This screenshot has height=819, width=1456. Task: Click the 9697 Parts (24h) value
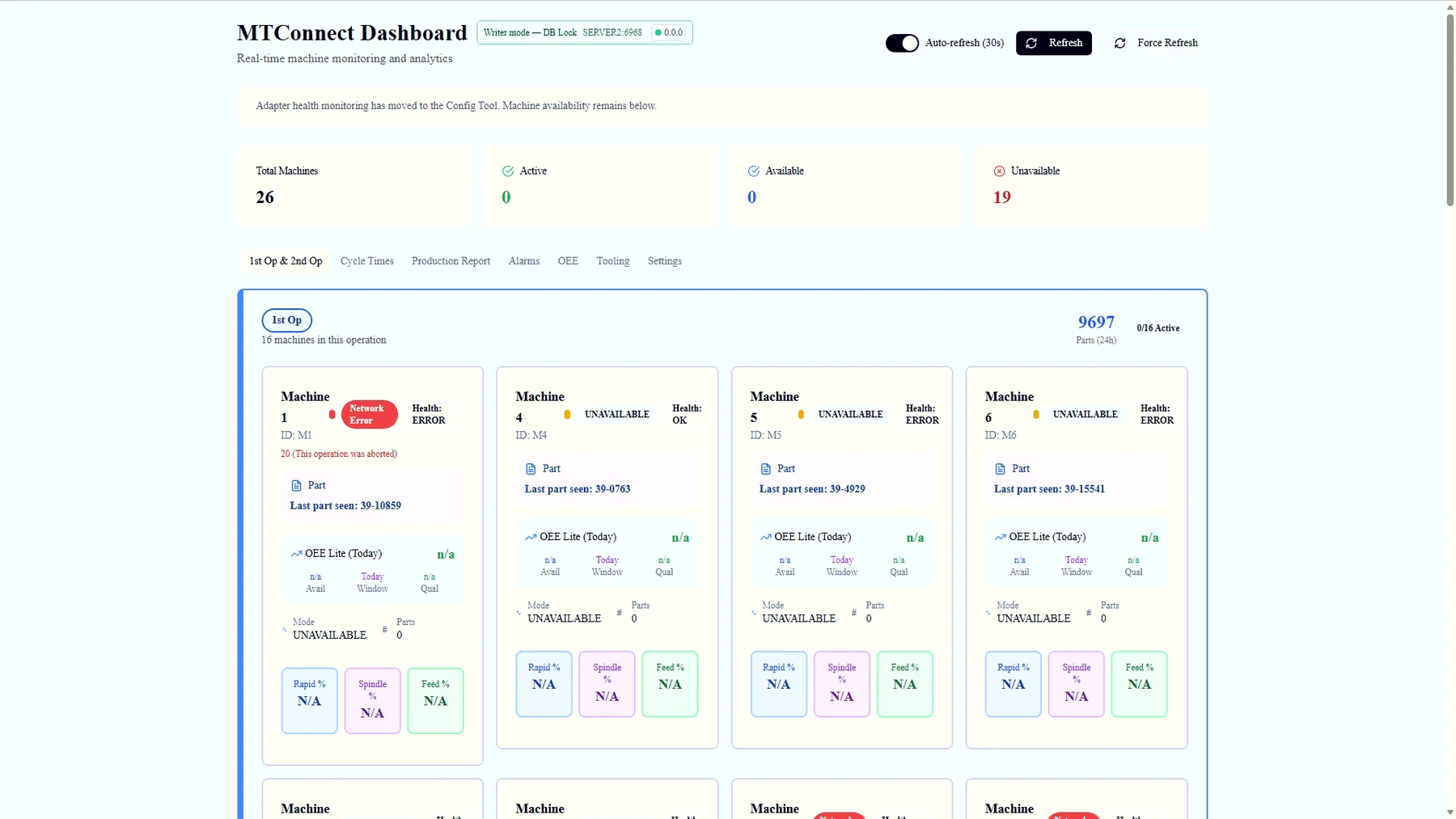1096,322
